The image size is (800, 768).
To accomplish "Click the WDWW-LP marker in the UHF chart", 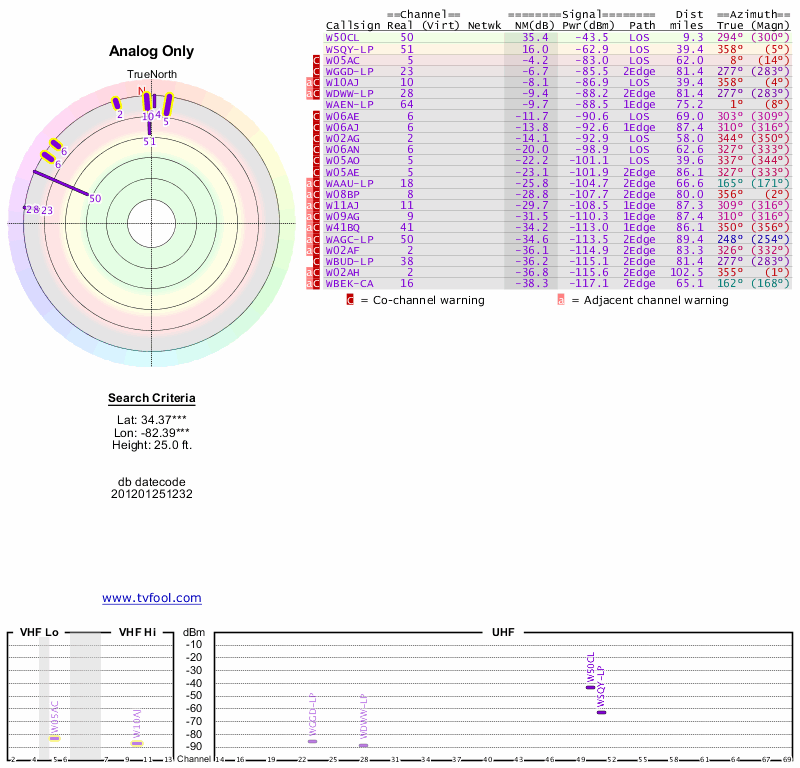I will pyautogui.click(x=363, y=745).
